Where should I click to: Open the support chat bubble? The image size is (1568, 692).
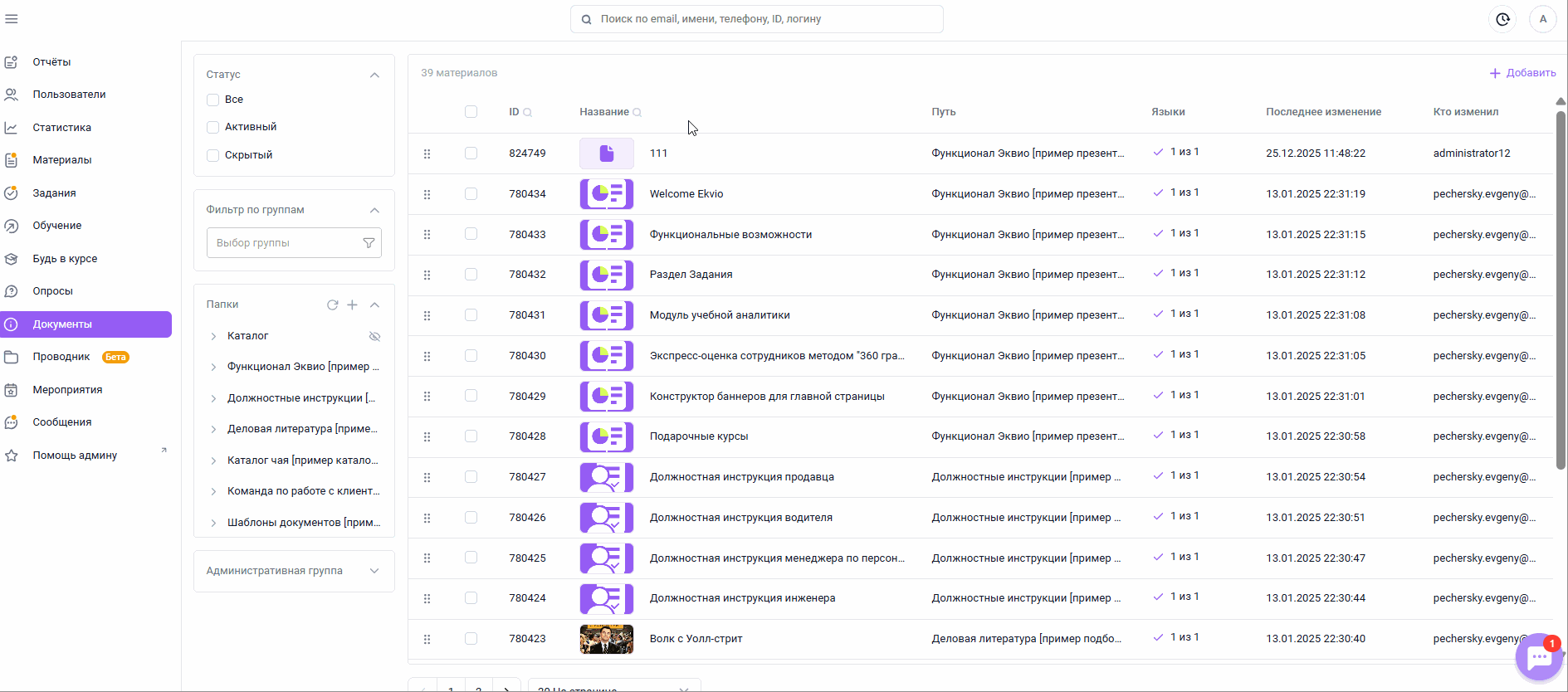pyautogui.click(x=1539, y=658)
